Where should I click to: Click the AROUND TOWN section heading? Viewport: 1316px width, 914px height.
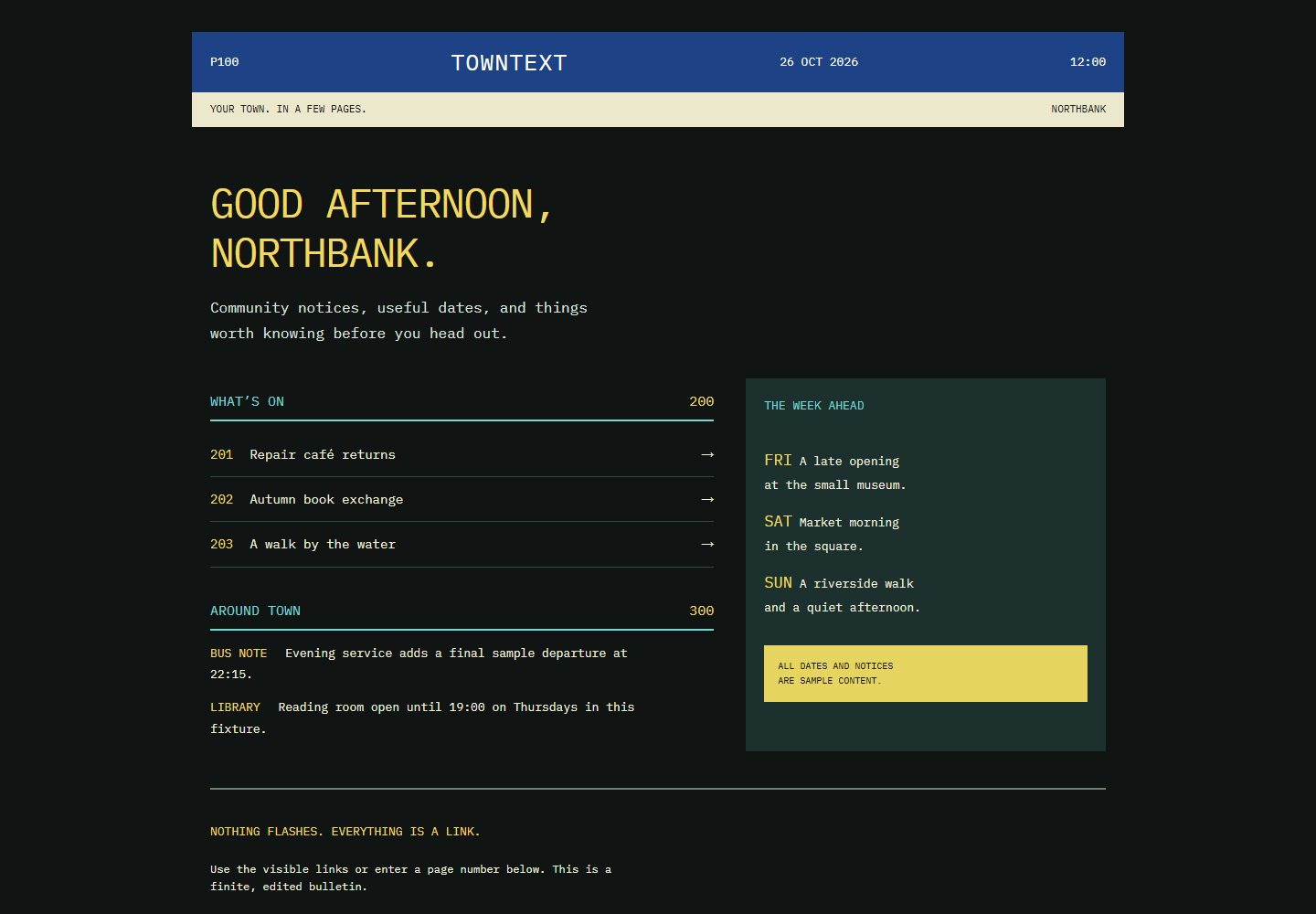tap(255, 611)
